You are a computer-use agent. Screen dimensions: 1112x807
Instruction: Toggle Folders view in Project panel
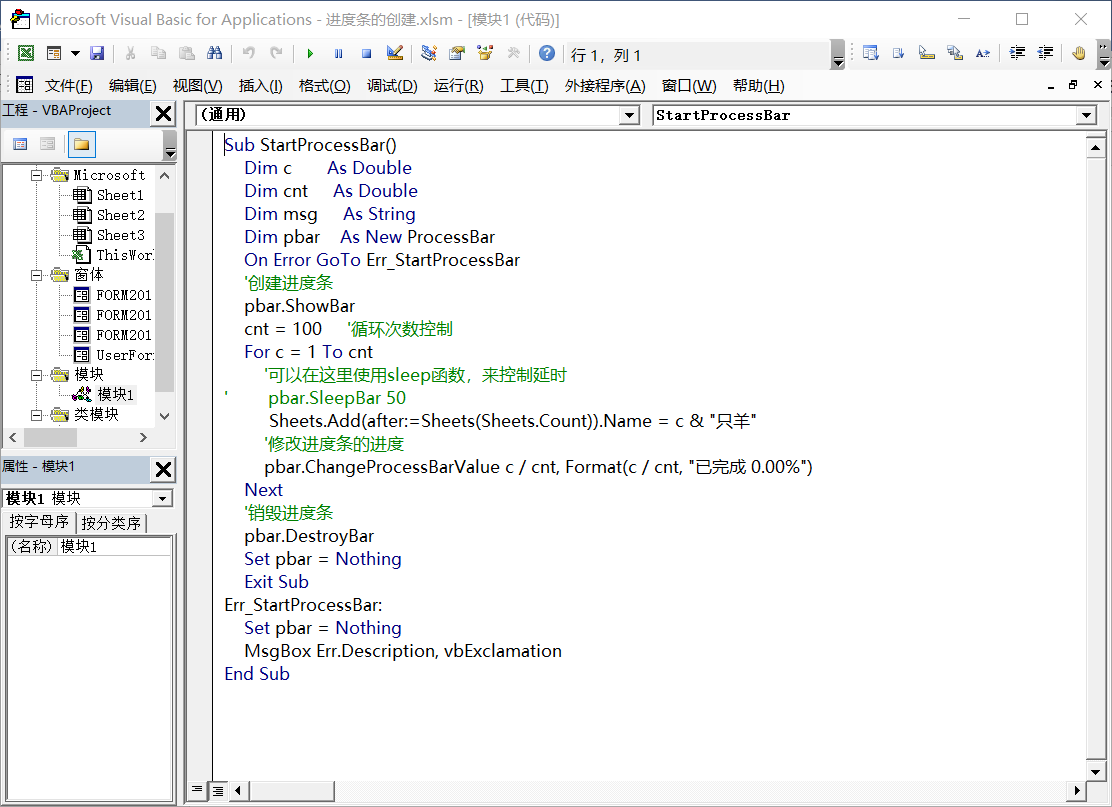[x=81, y=145]
